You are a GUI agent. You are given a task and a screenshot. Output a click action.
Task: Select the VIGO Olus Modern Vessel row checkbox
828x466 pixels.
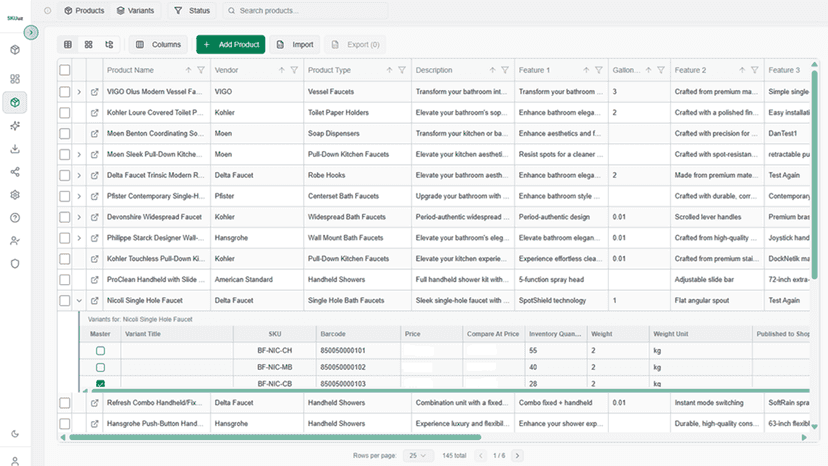coord(64,92)
